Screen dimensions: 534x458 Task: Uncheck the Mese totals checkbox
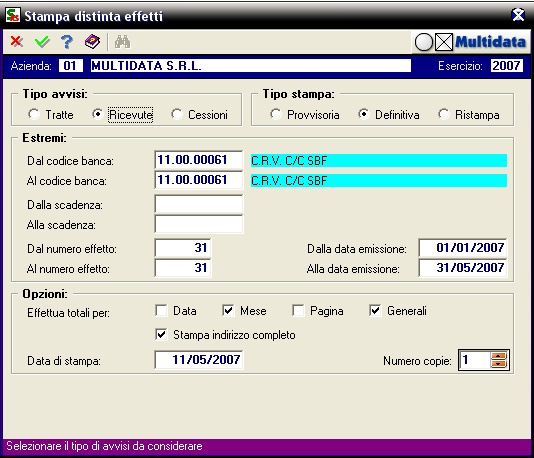(x=228, y=311)
